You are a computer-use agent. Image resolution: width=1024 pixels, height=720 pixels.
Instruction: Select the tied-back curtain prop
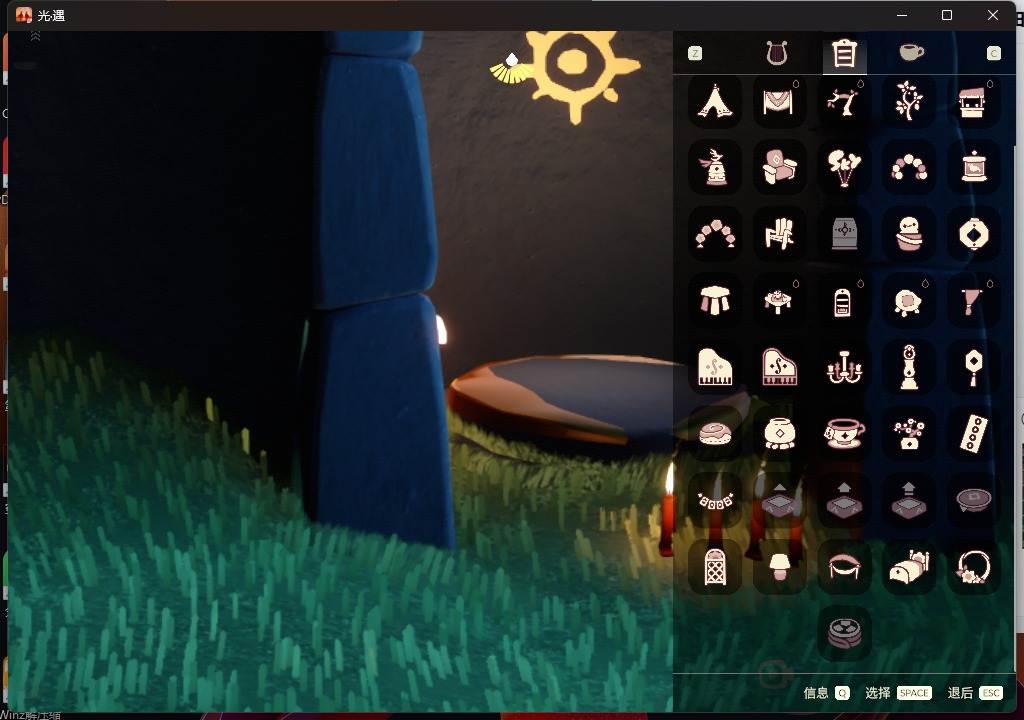coord(973,301)
